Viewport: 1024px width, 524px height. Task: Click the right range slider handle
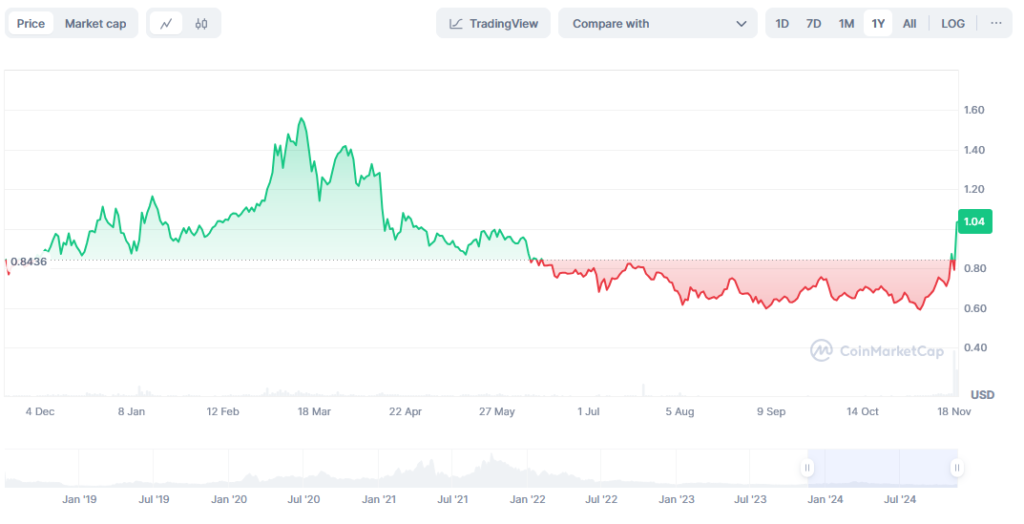[957, 467]
